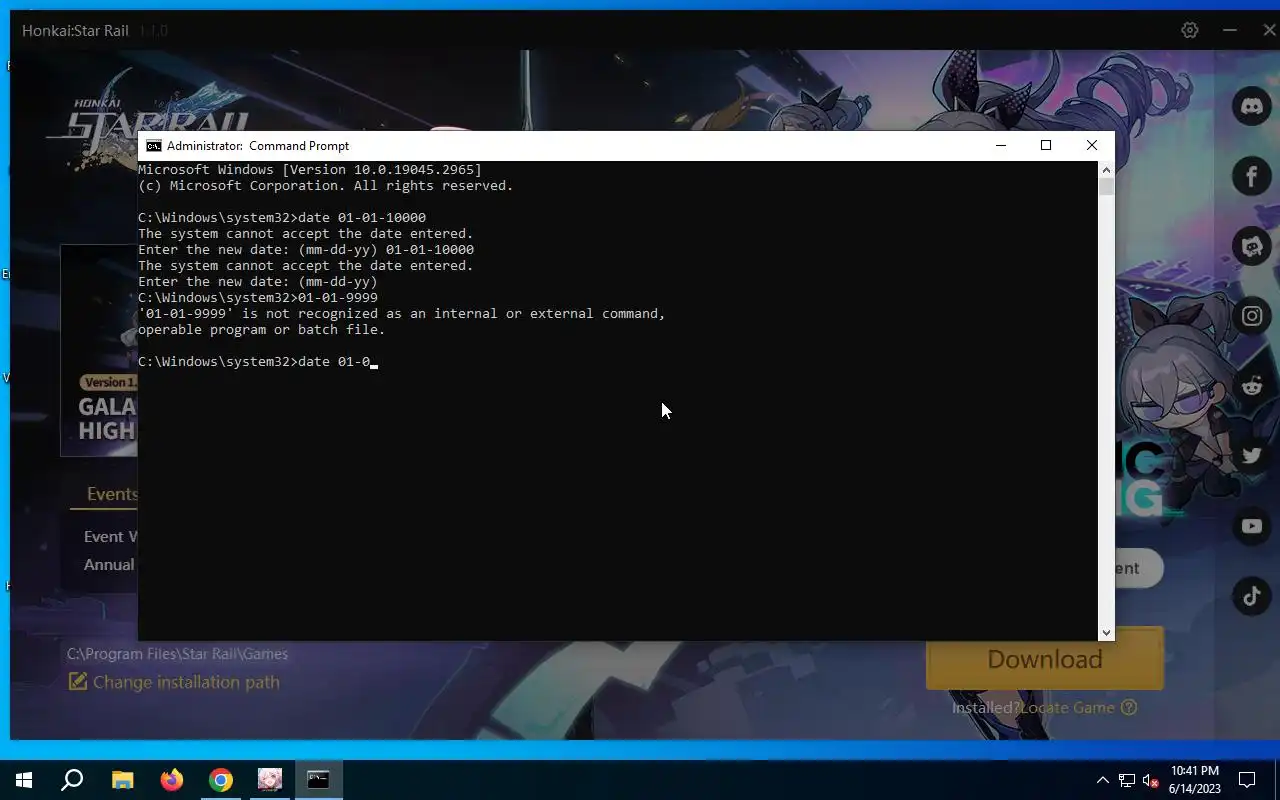Viewport: 1280px width, 800px height.
Task: Open second Discord-style icon in launcher sidebar
Action: click(x=1251, y=246)
